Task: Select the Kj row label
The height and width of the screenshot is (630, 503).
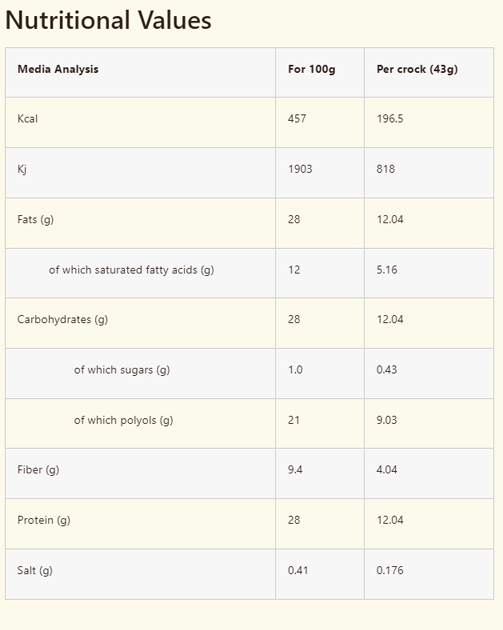Action: point(22,169)
